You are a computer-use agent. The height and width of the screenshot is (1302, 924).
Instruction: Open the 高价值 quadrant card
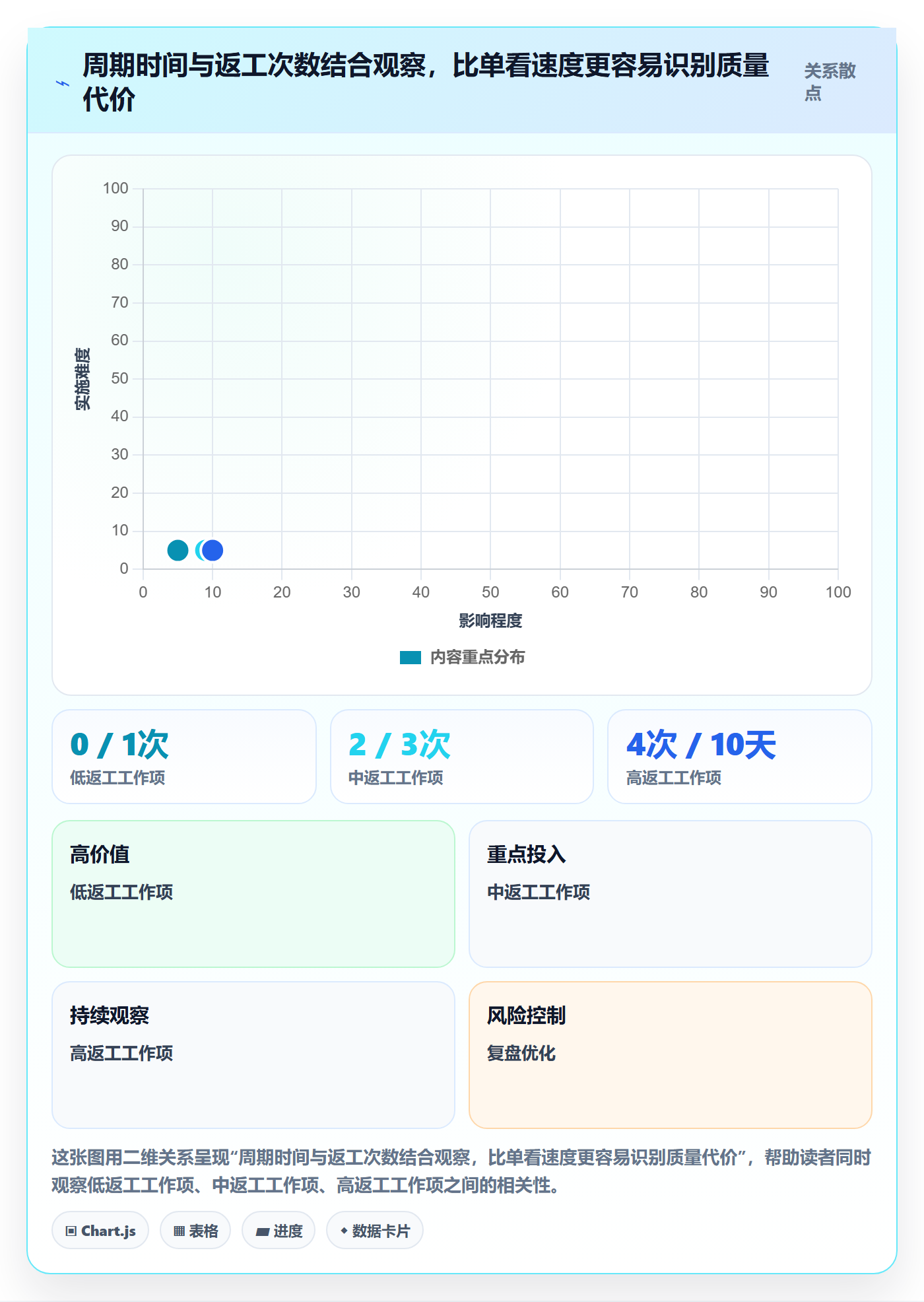click(253, 894)
